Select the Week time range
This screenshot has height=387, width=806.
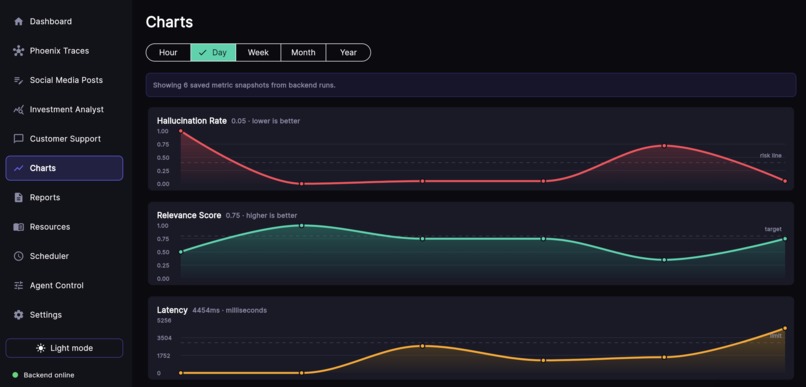(258, 52)
